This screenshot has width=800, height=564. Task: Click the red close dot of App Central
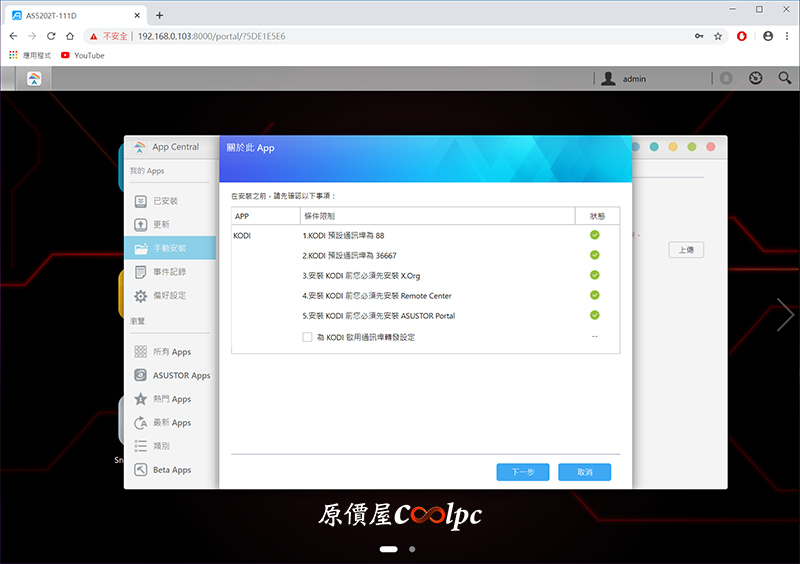click(710, 147)
